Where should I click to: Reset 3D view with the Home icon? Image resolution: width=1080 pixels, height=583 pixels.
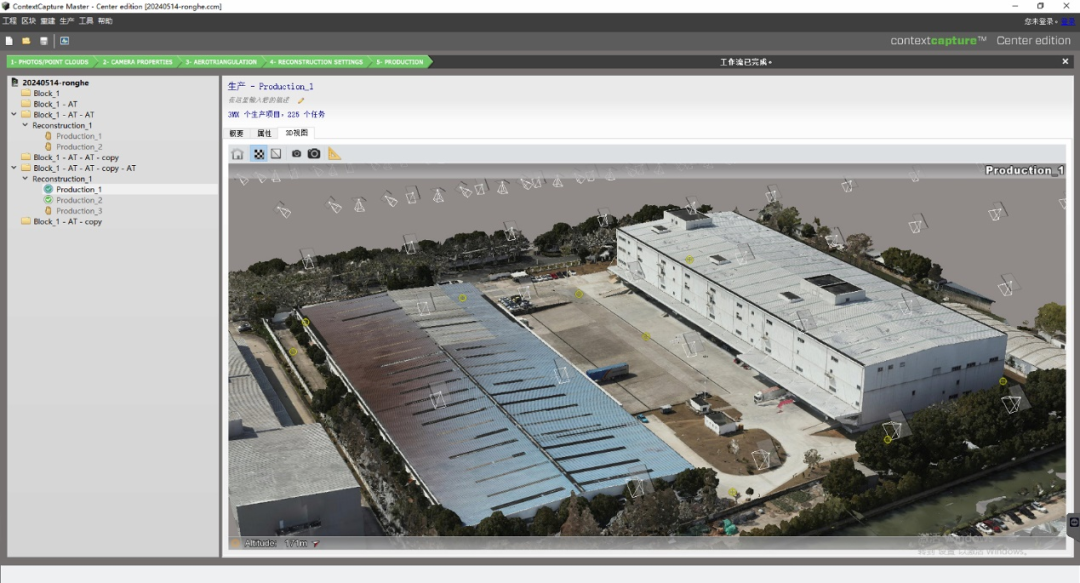click(238, 154)
